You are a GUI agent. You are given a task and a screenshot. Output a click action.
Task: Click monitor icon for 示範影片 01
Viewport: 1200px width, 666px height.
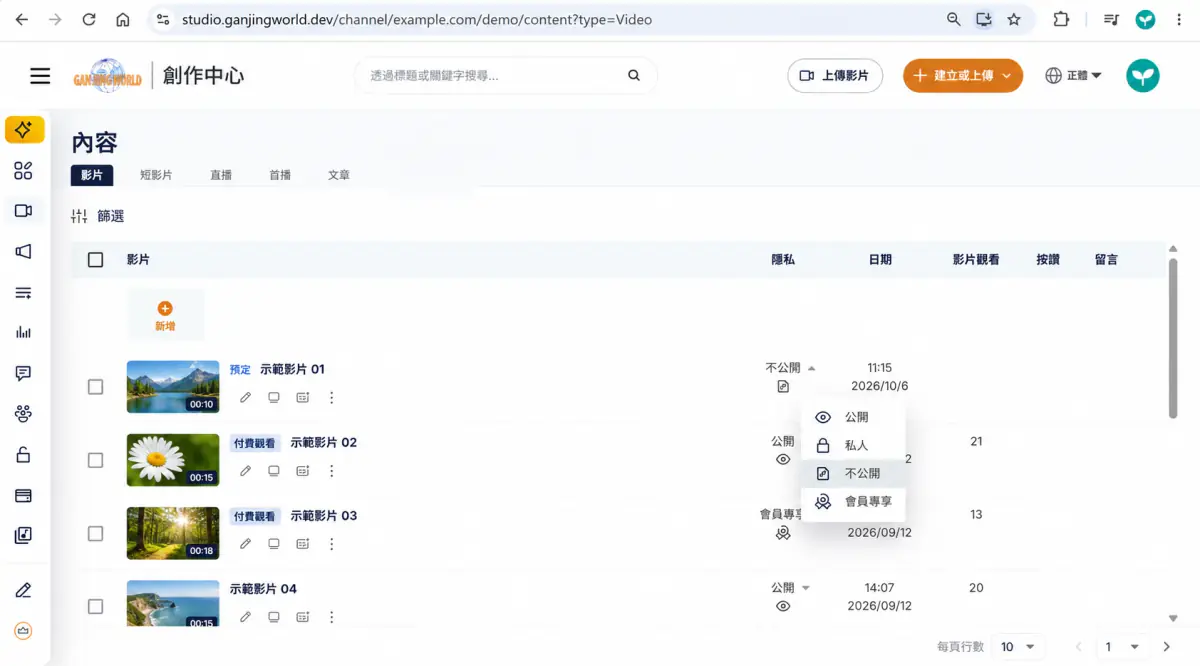coord(274,398)
